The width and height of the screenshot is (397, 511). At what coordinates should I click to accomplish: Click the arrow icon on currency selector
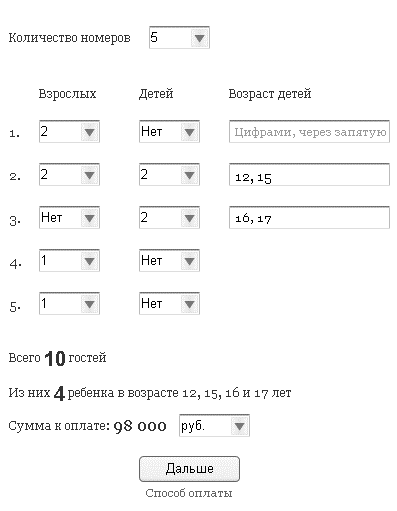click(x=240, y=426)
